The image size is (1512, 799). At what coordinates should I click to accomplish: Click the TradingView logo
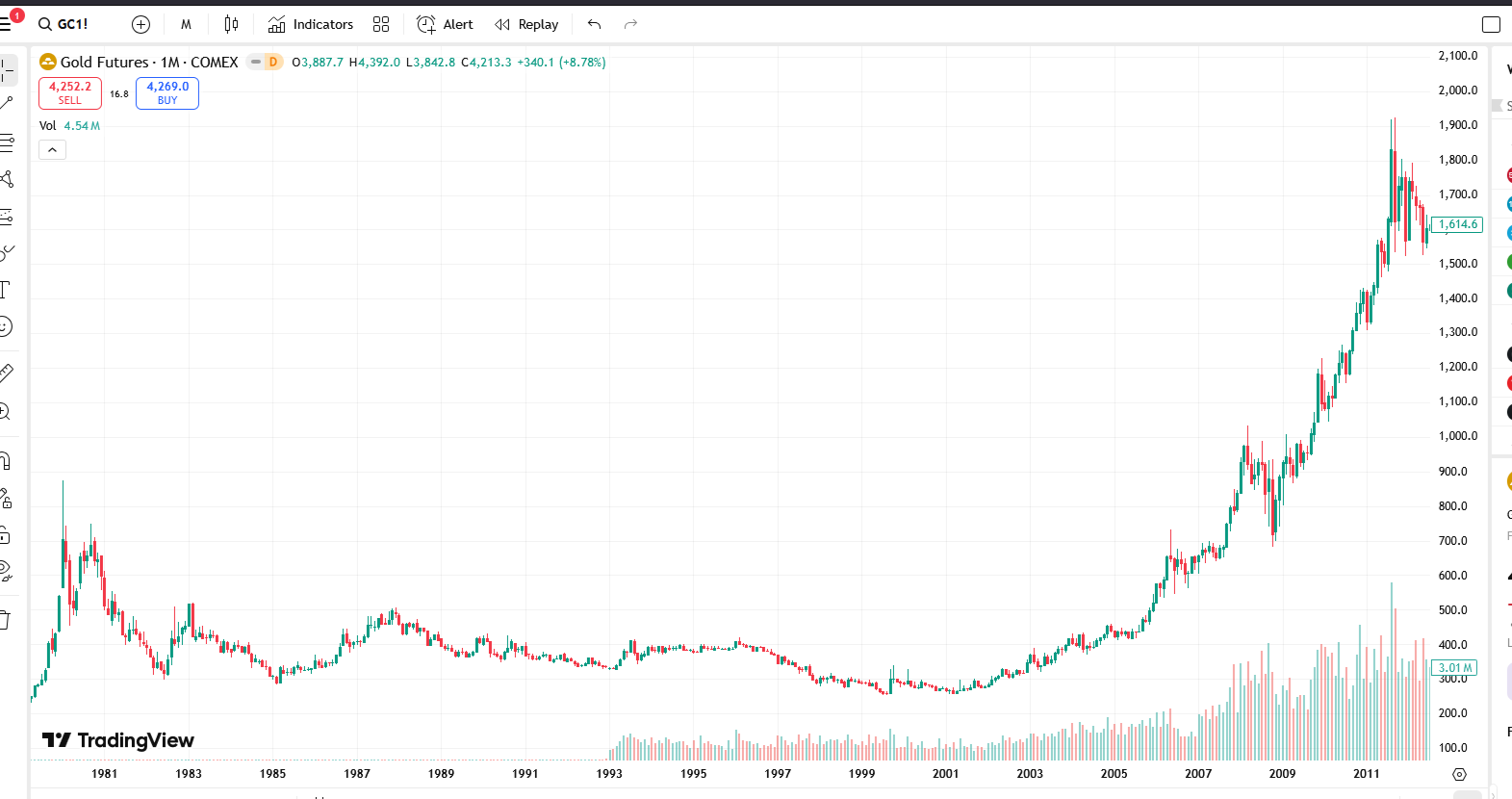pos(118,739)
